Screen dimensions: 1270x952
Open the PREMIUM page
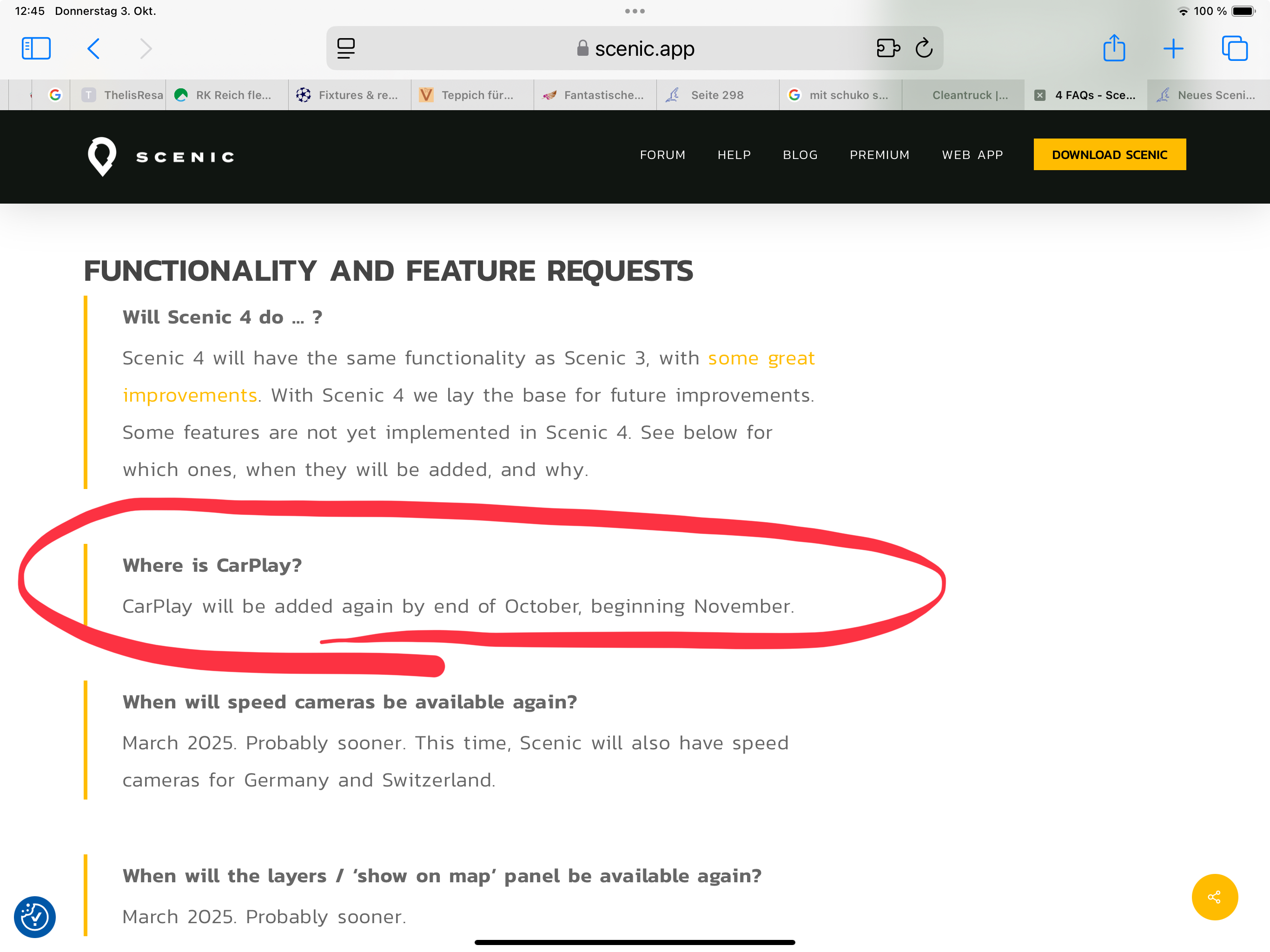879,154
